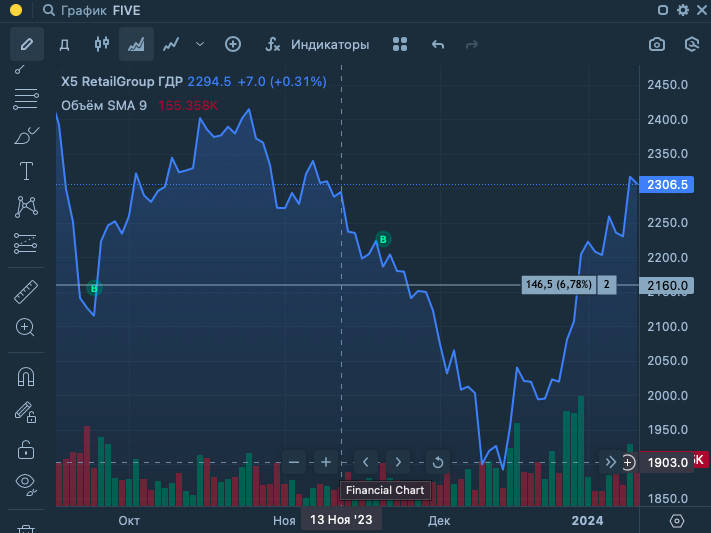Viewport: 711px width, 533px height.
Task: Toggle the magnet snap mode
Action: point(26,377)
